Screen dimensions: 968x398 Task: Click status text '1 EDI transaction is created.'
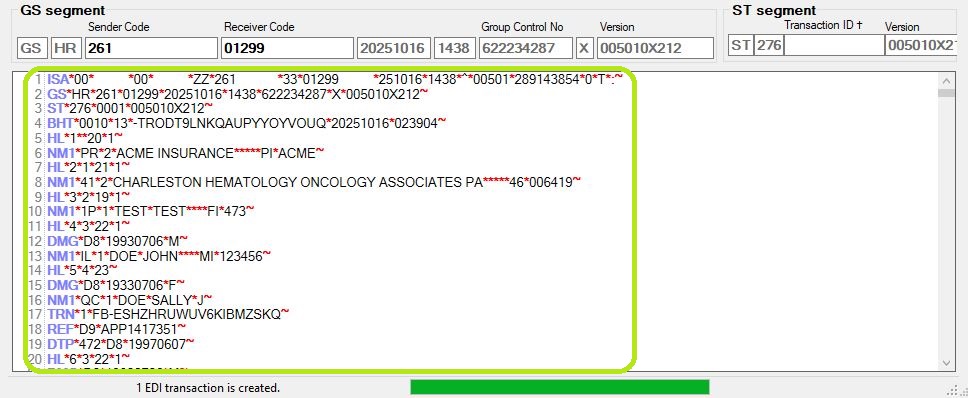(x=208, y=388)
